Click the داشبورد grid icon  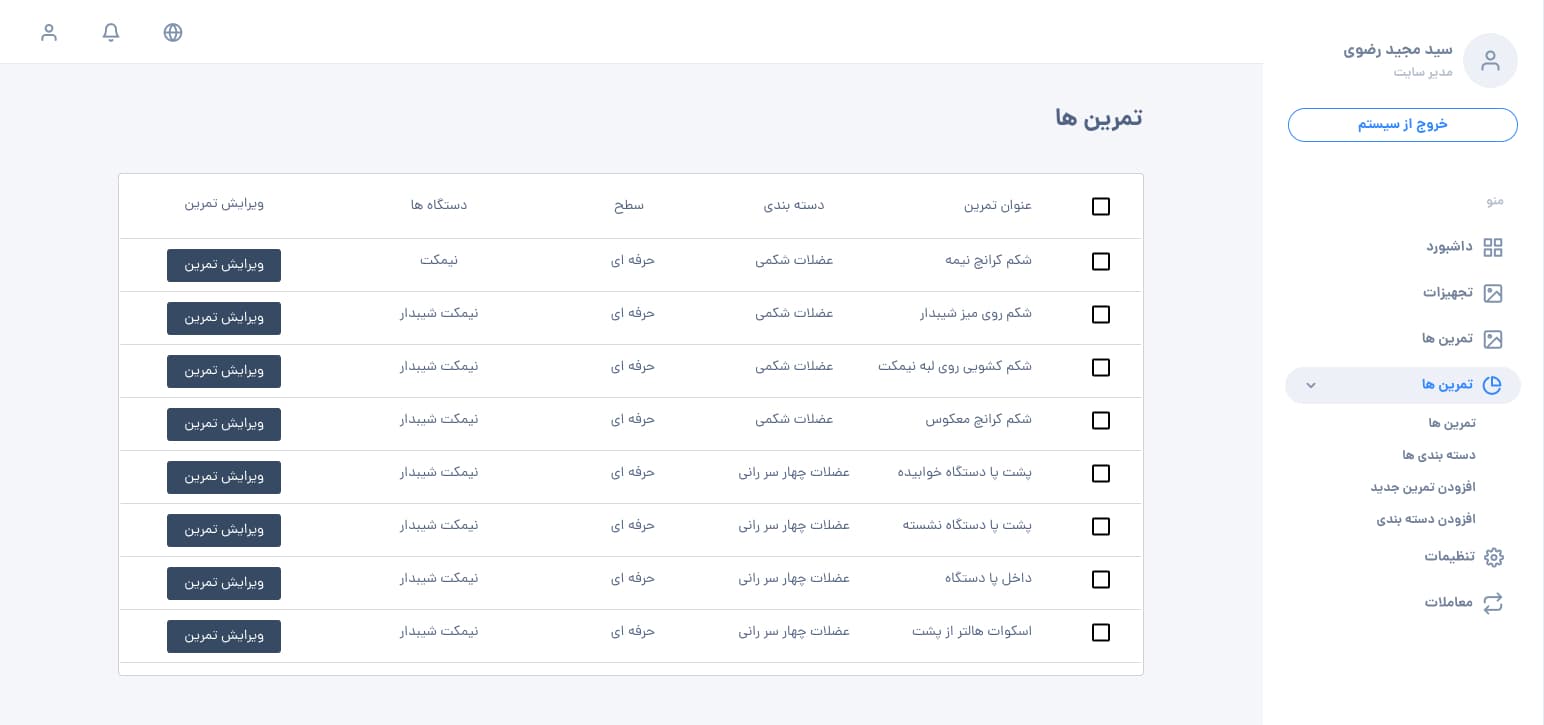(1493, 247)
